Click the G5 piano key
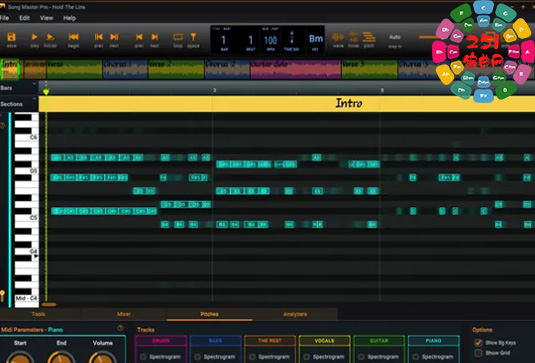Viewport: 535px width, 363px height. click(x=27, y=171)
